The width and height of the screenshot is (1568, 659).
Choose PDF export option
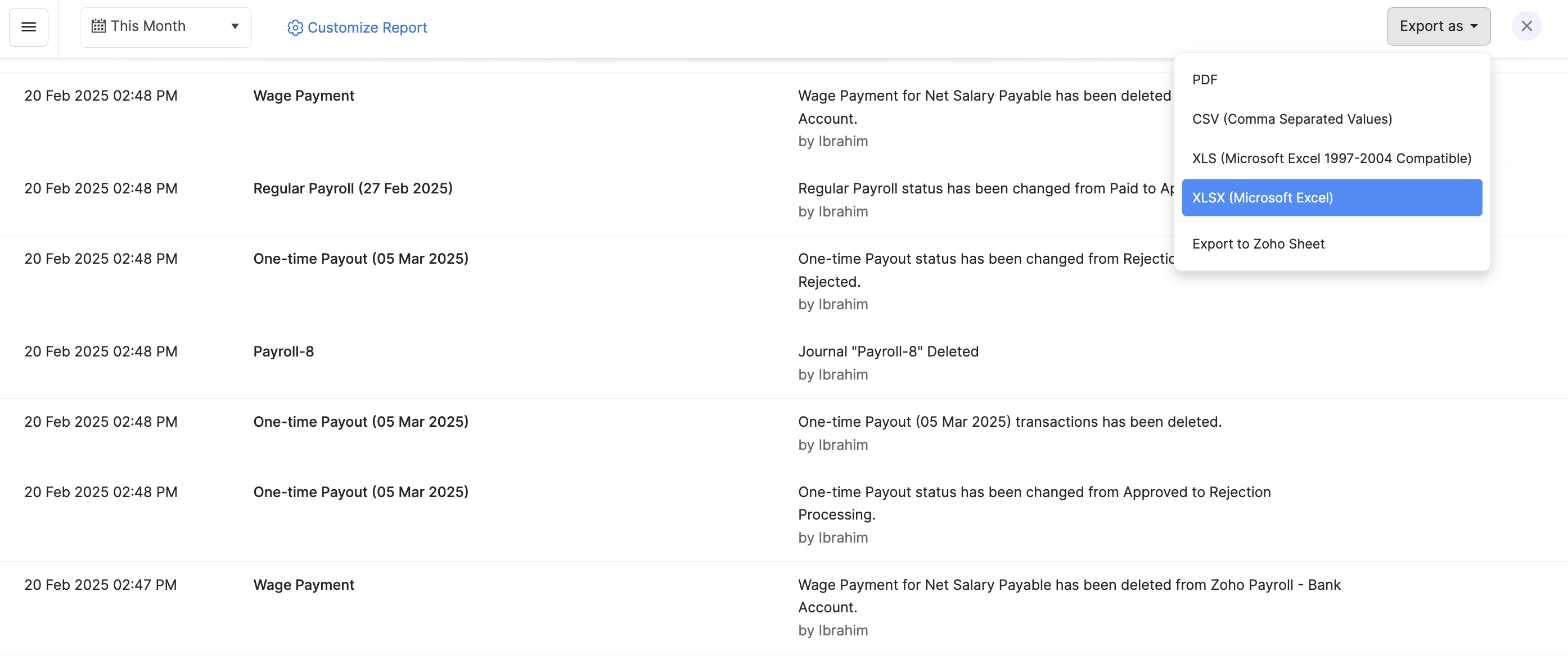pos(1204,80)
